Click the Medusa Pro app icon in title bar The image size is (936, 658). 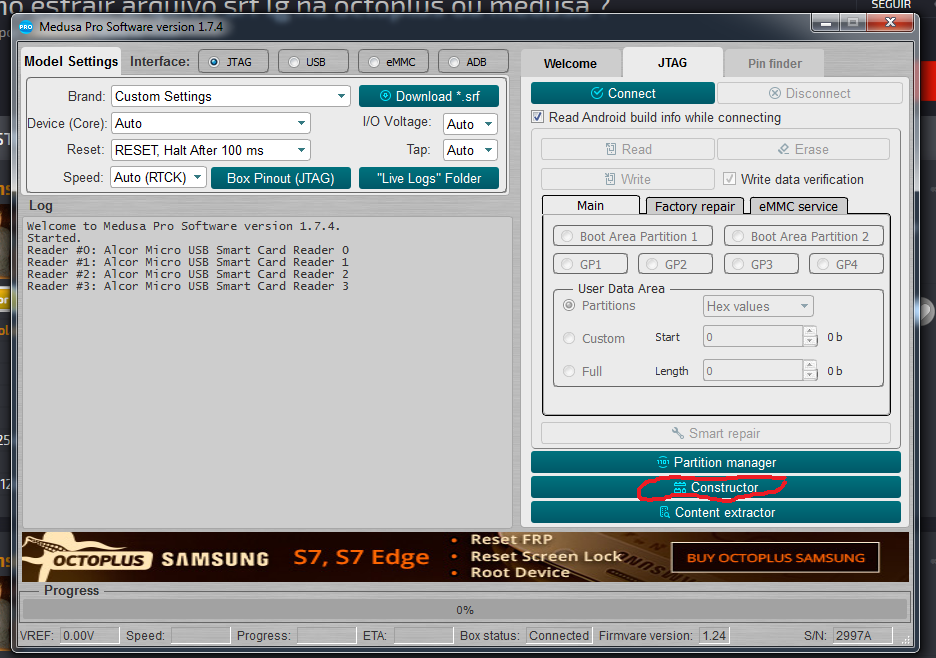tap(26, 27)
